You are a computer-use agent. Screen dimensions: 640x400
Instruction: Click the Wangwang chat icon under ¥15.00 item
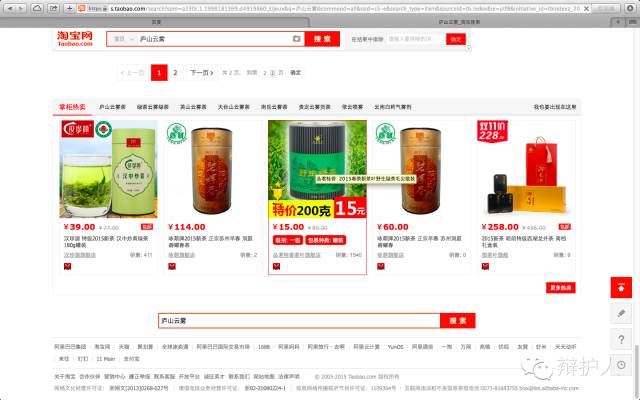[x=276, y=267]
